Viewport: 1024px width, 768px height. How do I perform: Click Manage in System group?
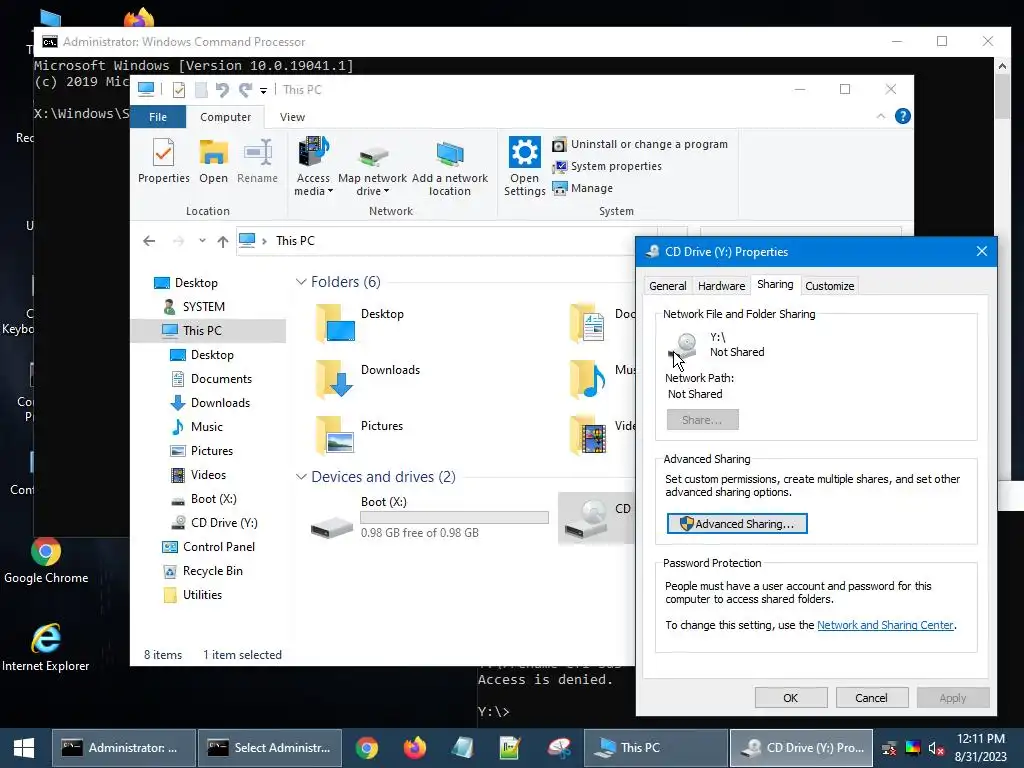583,188
